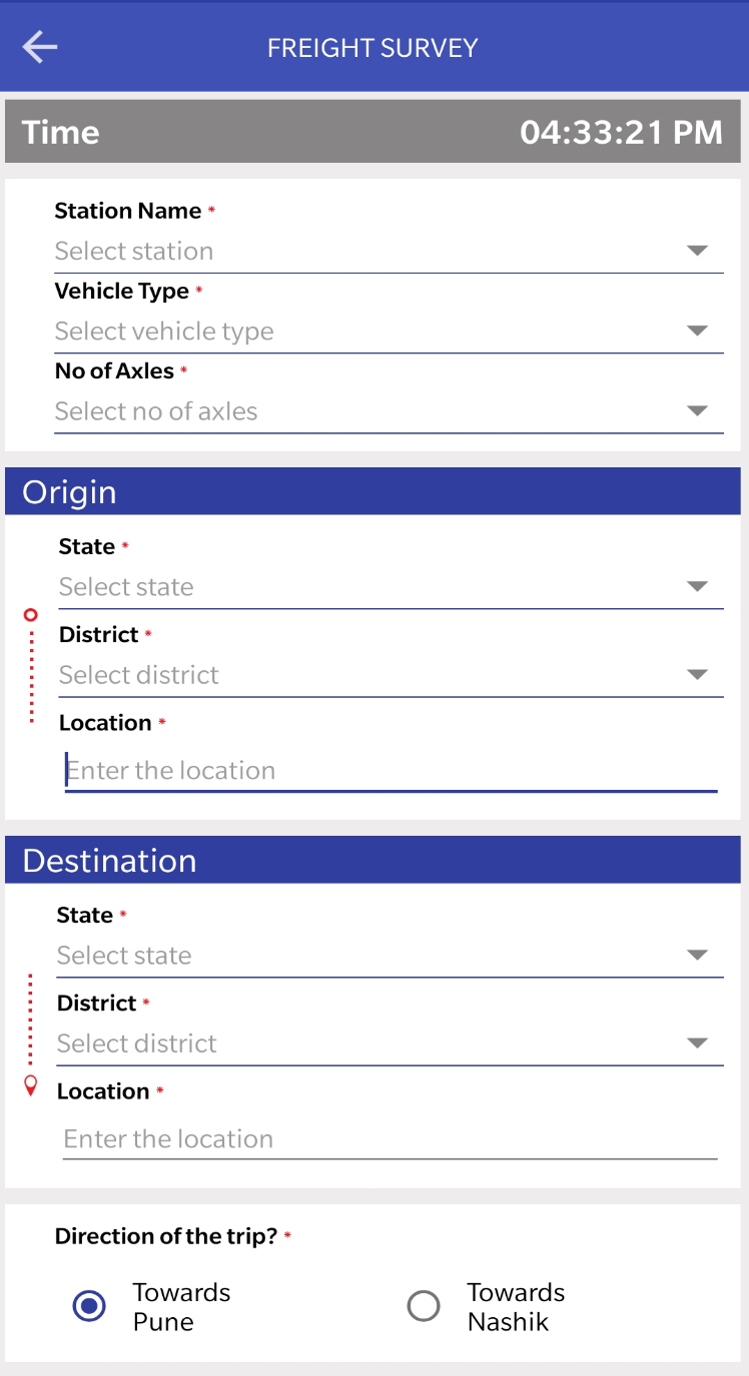Open the Destination Select state dropdown
Viewport: 749px width, 1376px height.
coord(390,955)
